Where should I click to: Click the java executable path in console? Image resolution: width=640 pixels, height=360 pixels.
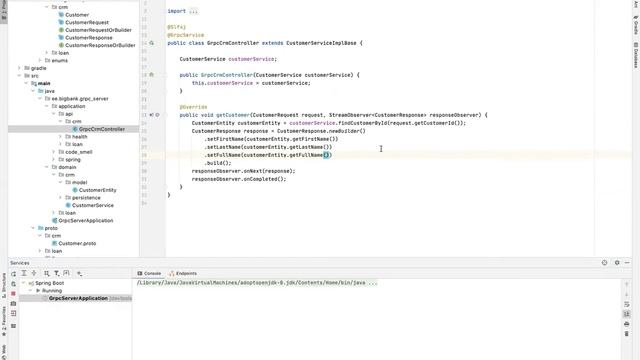(251, 282)
